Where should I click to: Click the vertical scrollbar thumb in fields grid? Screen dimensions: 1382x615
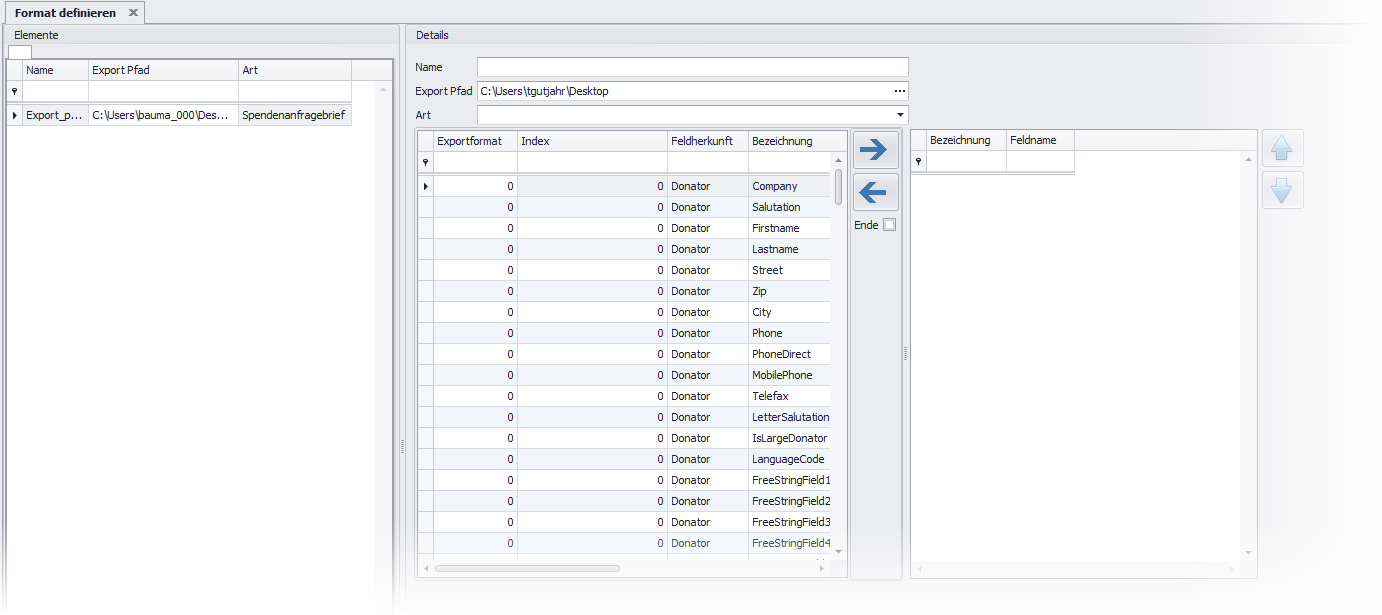pyautogui.click(x=838, y=188)
